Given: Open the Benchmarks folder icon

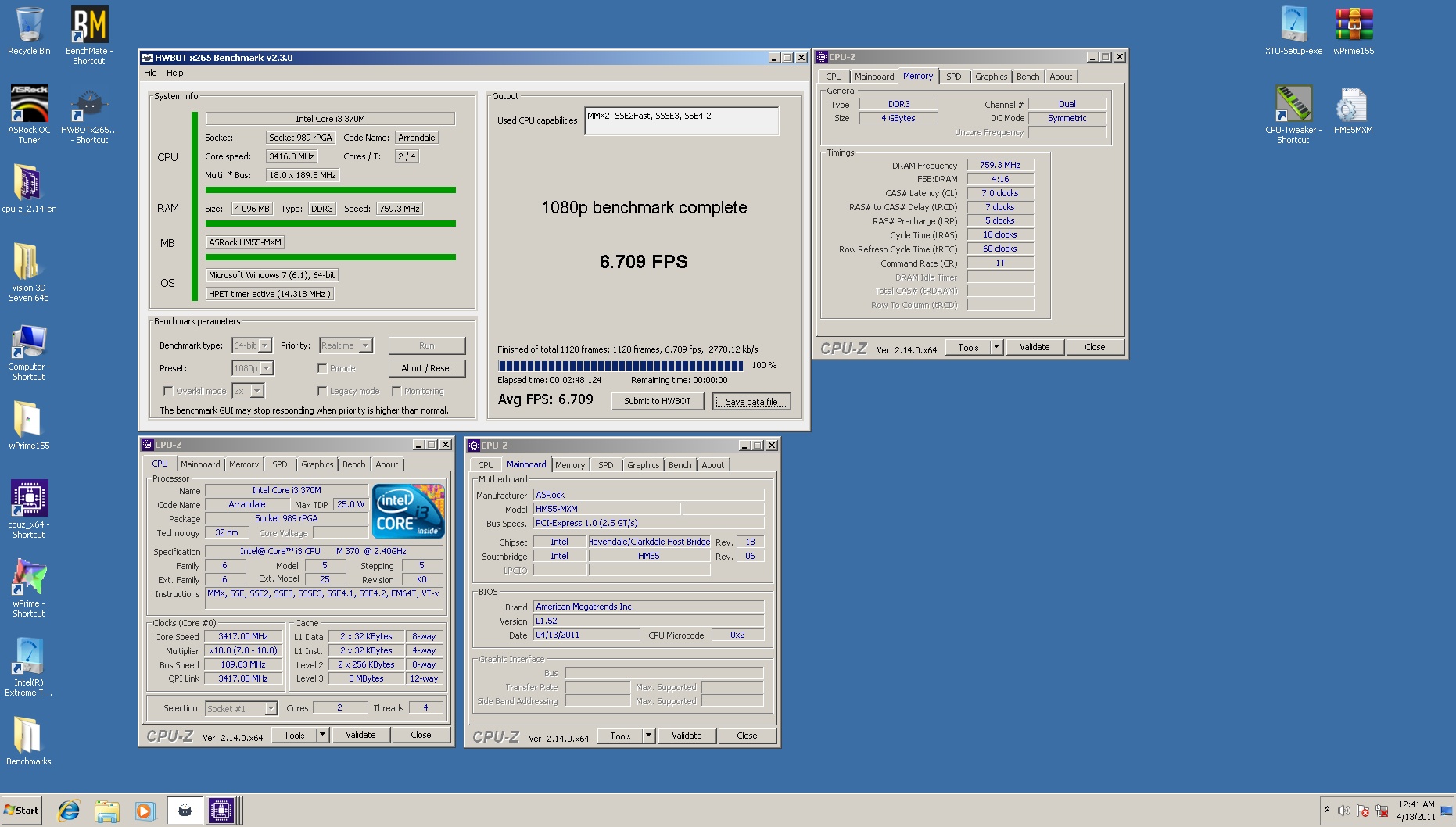Looking at the screenshot, I should (x=29, y=739).
